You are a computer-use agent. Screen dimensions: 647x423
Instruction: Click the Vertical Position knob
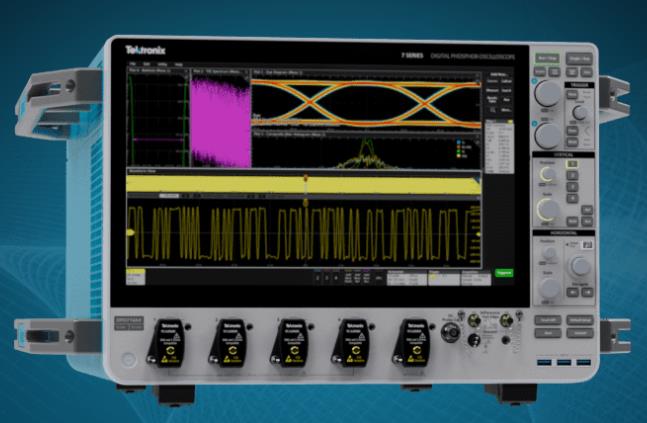[x=546, y=174]
